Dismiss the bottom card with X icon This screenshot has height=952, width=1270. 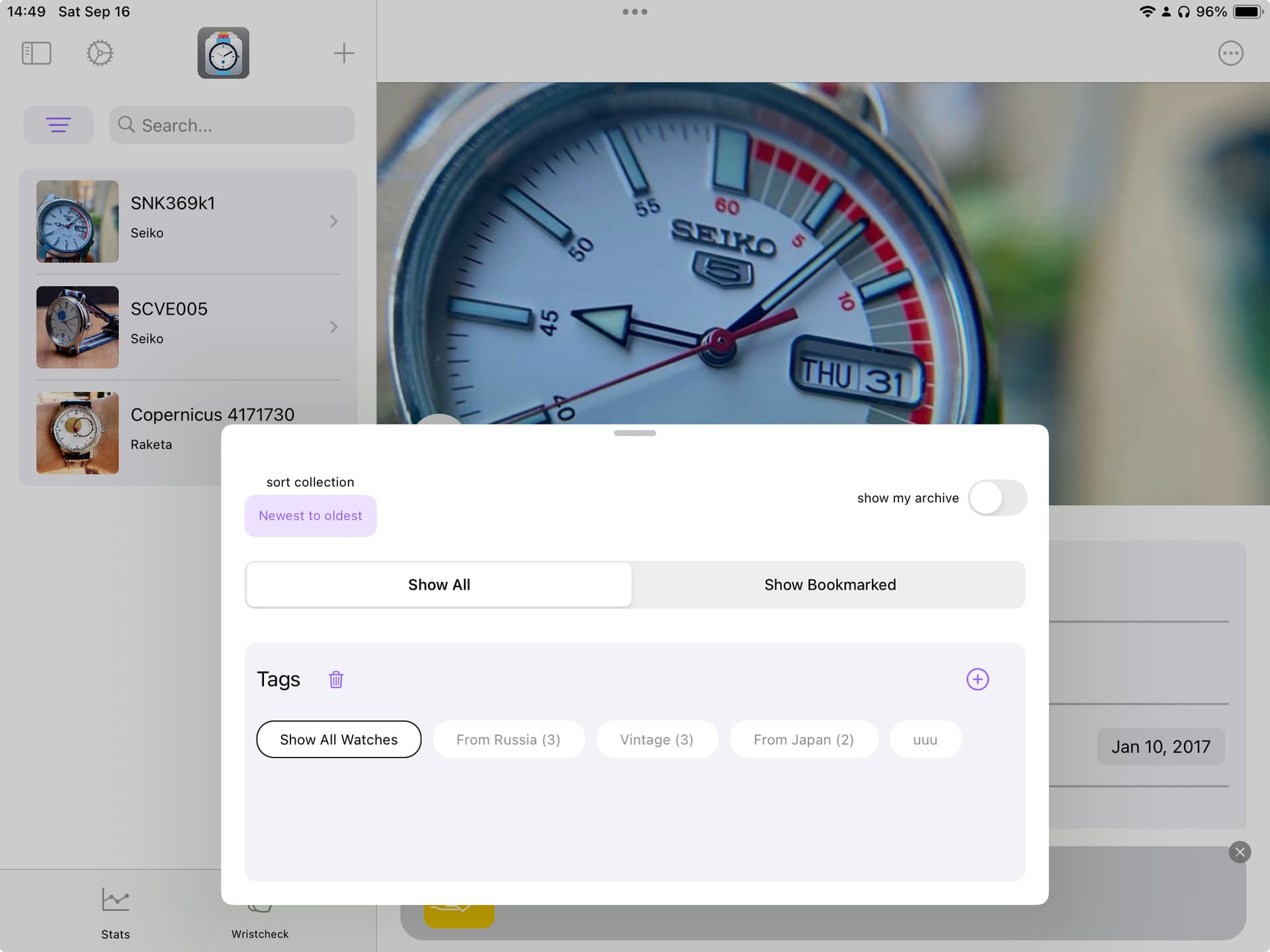[x=1240, y=852]
